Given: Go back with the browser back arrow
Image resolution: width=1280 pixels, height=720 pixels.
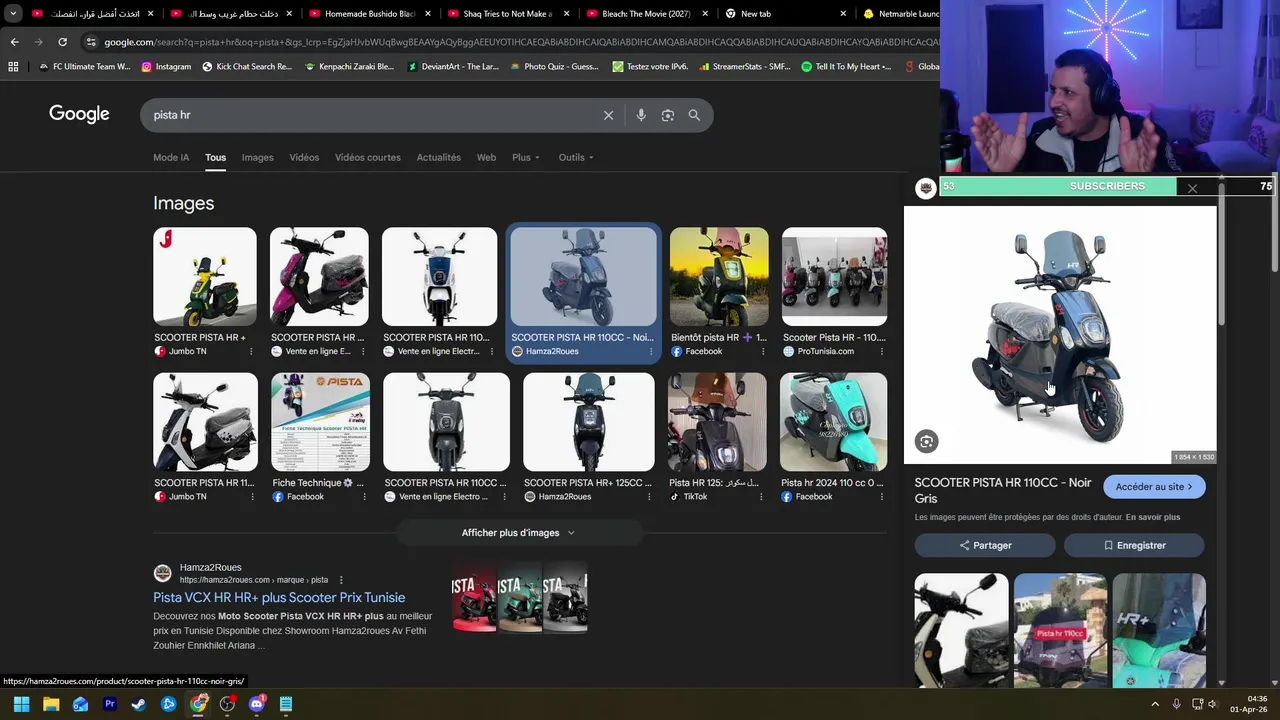Looking at the screenshot, I should click(x=14, y=42).
